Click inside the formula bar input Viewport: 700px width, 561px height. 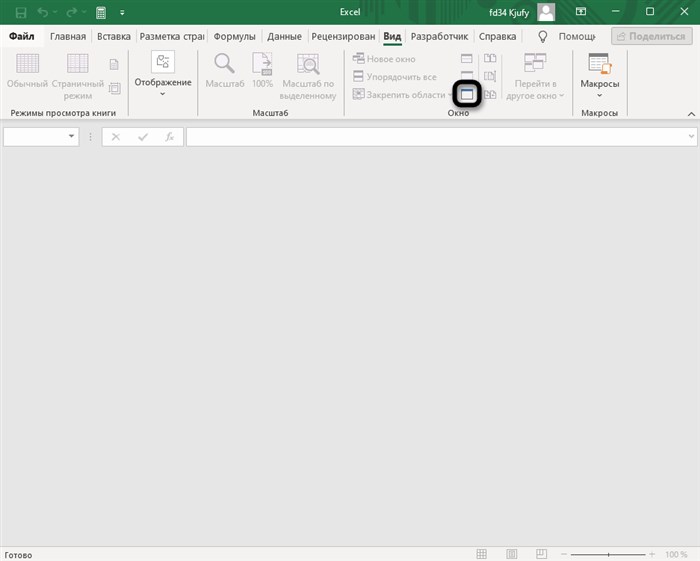437,137
